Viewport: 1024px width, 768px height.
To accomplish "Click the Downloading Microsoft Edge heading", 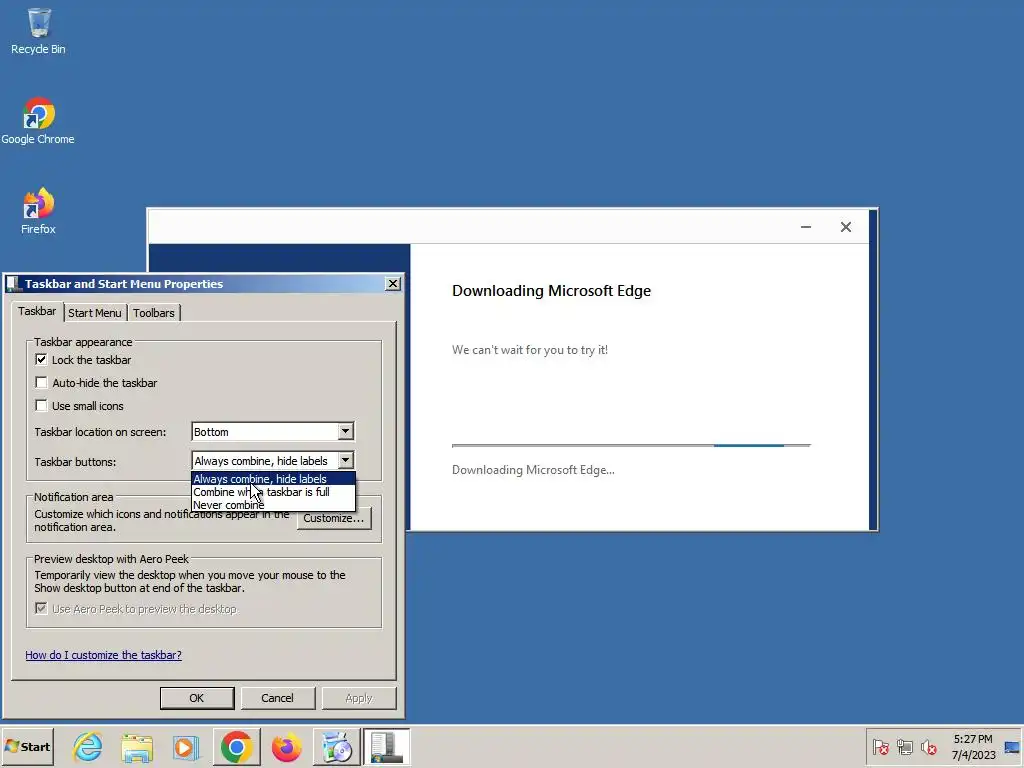I will tap(551, 291).
